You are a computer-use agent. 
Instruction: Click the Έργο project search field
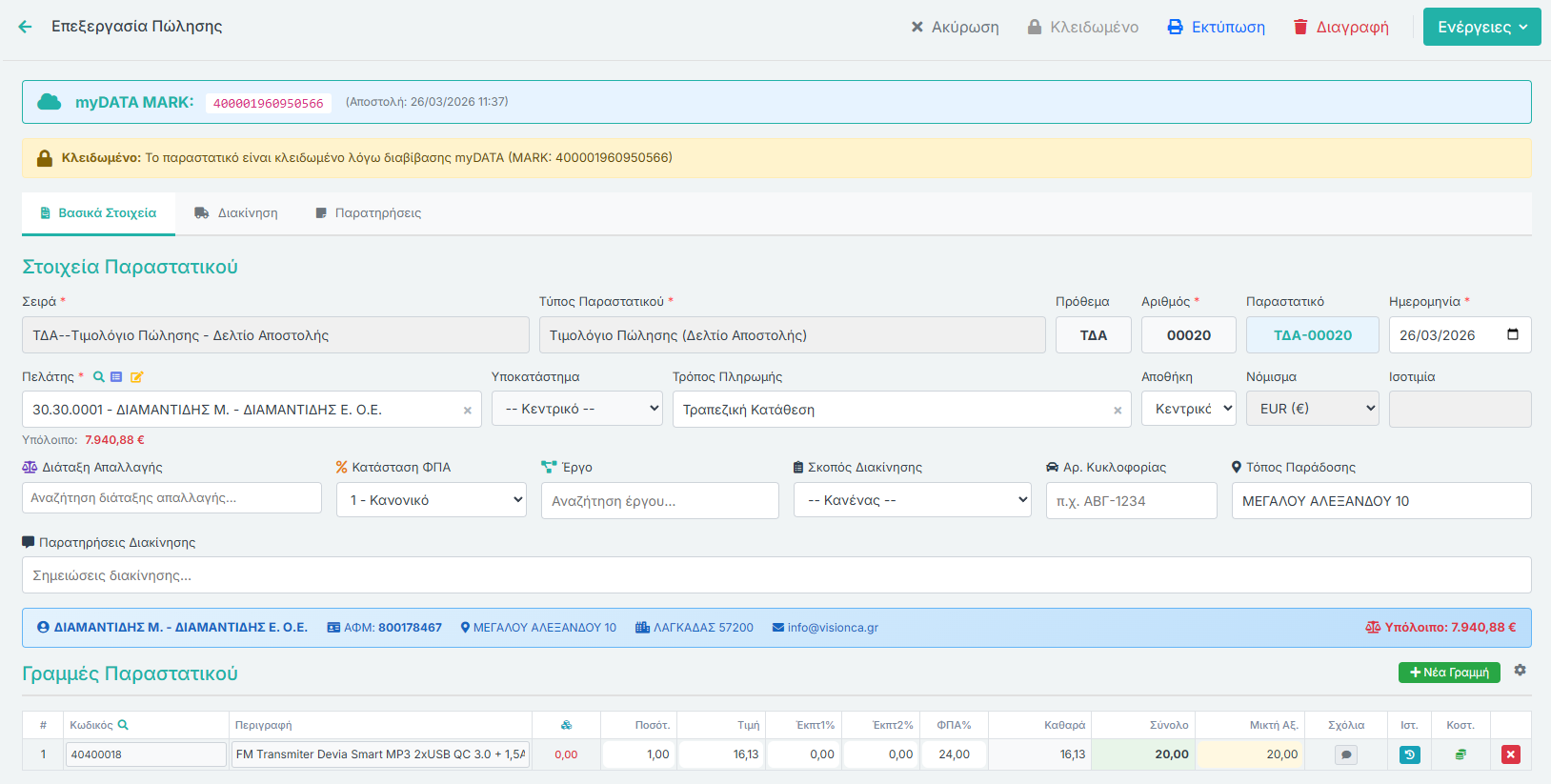(660, 501)
